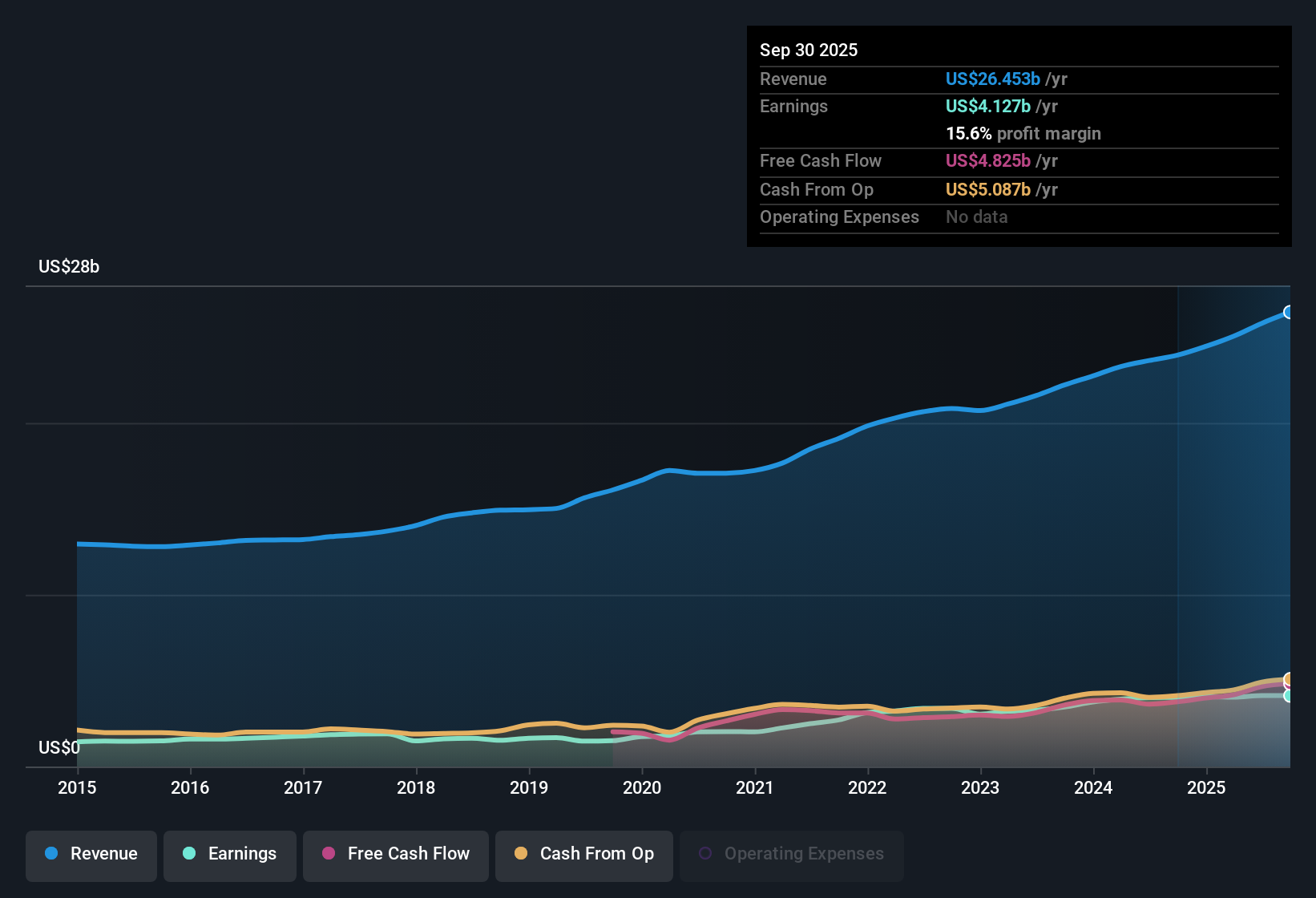The height and width of the screenshot is (898, 1316).
Task: Click the hollow Operating Expenses circle
Action: pos(705,852)
